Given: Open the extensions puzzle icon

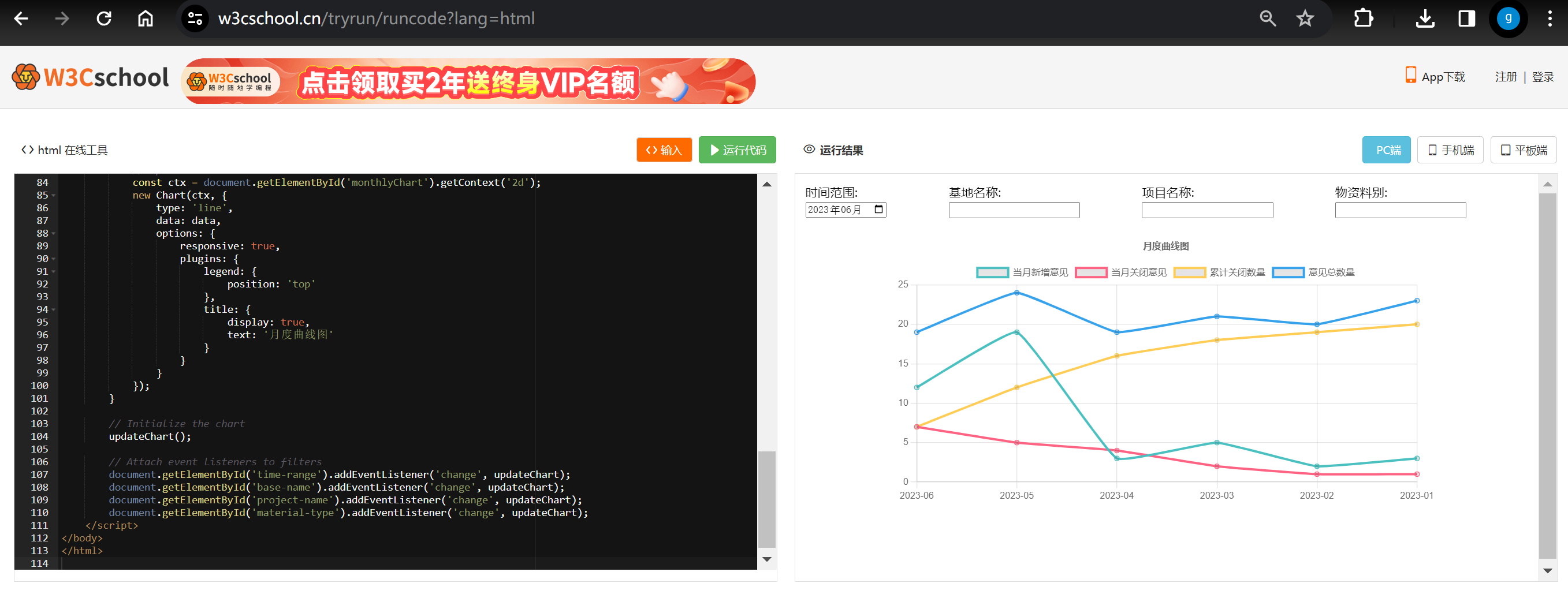Looking at the screenshot, I should (1364, 19).
